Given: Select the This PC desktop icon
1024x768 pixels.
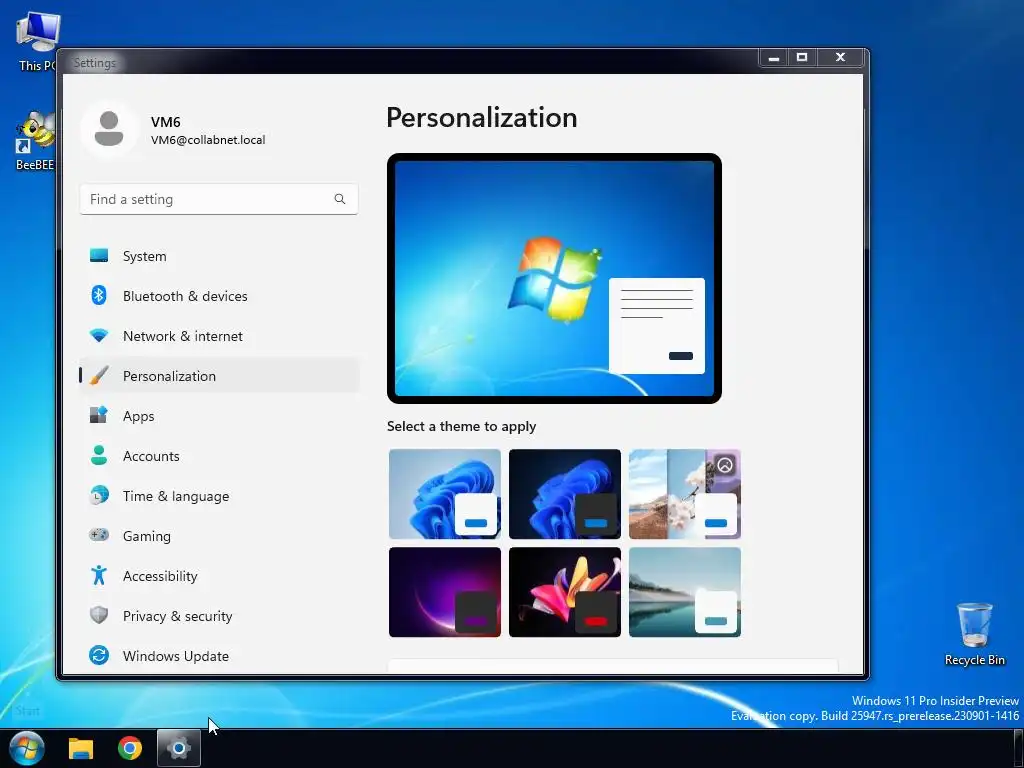Looking at the screenshot, I should pos(36,41).
